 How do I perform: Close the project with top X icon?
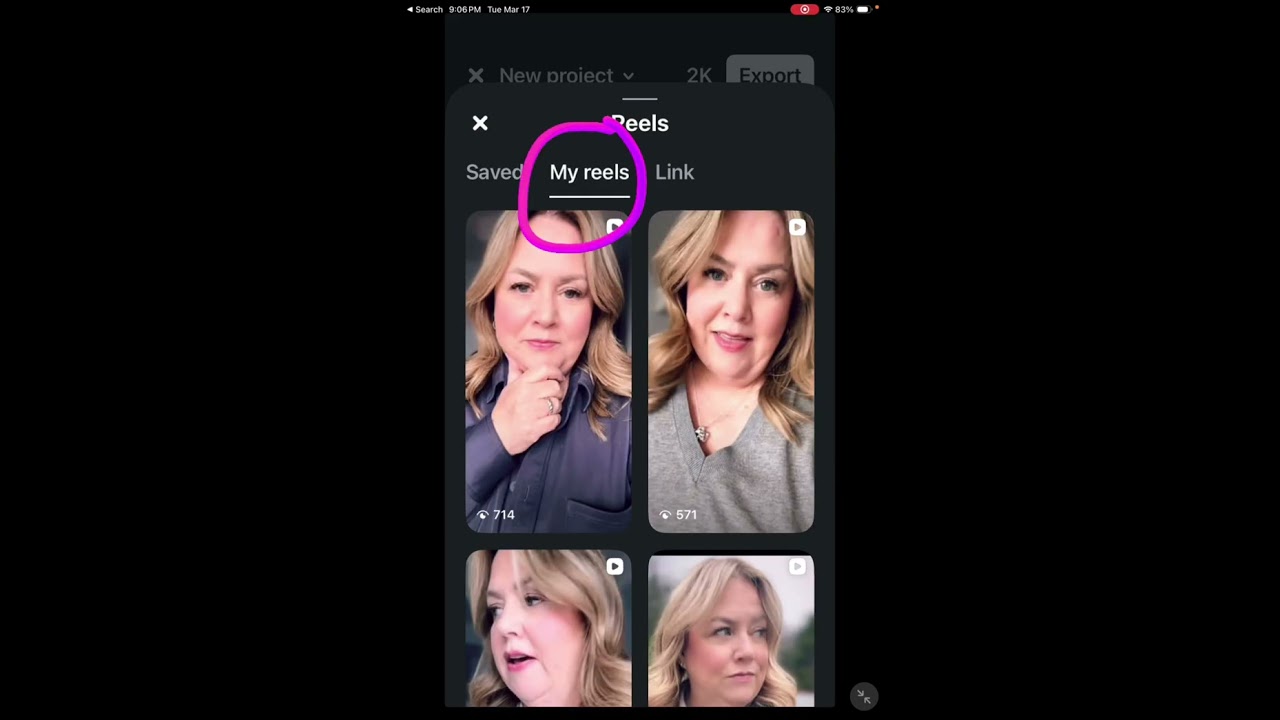[x=476, y=76]
